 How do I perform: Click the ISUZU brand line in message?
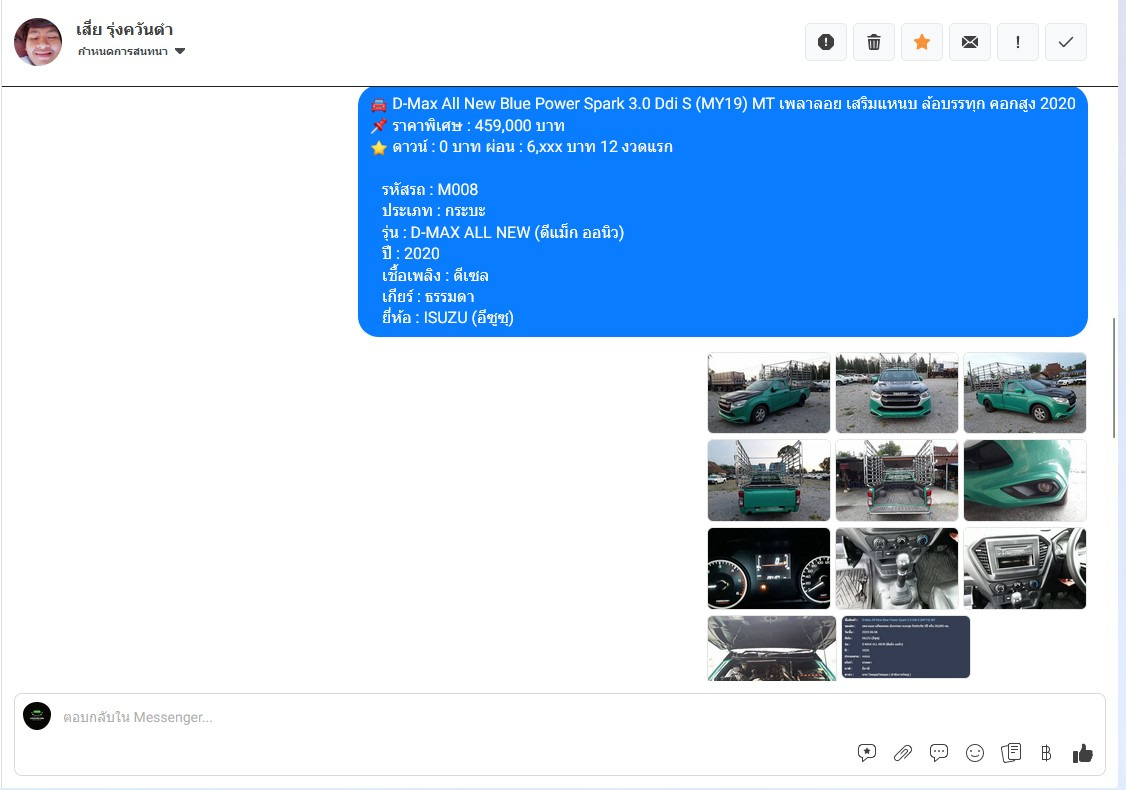tap(447, 317)
